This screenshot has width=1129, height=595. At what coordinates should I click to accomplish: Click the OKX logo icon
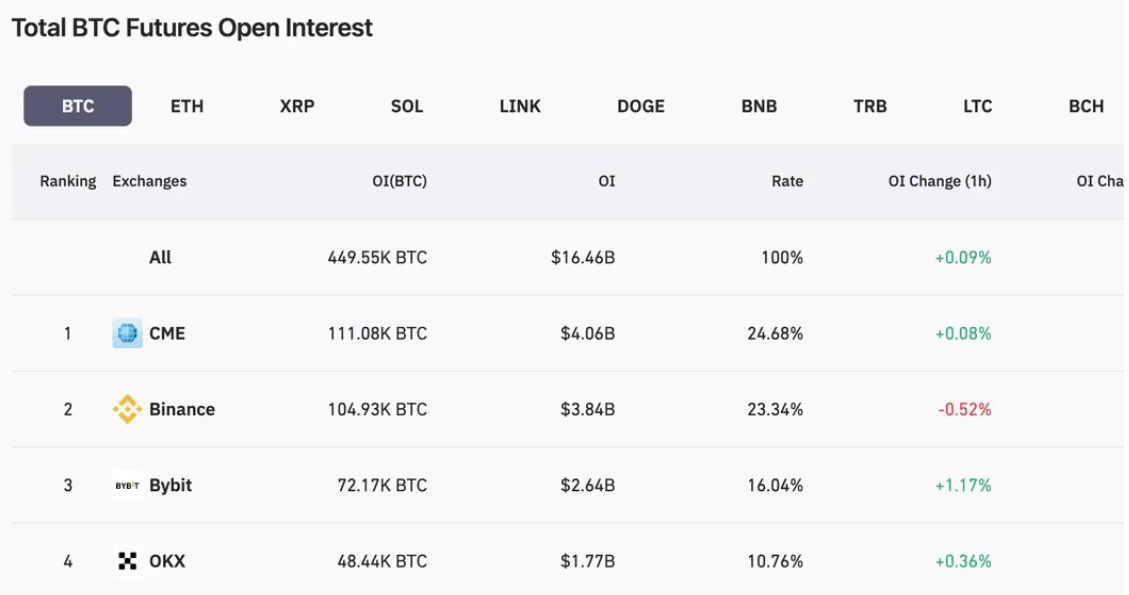127,561
